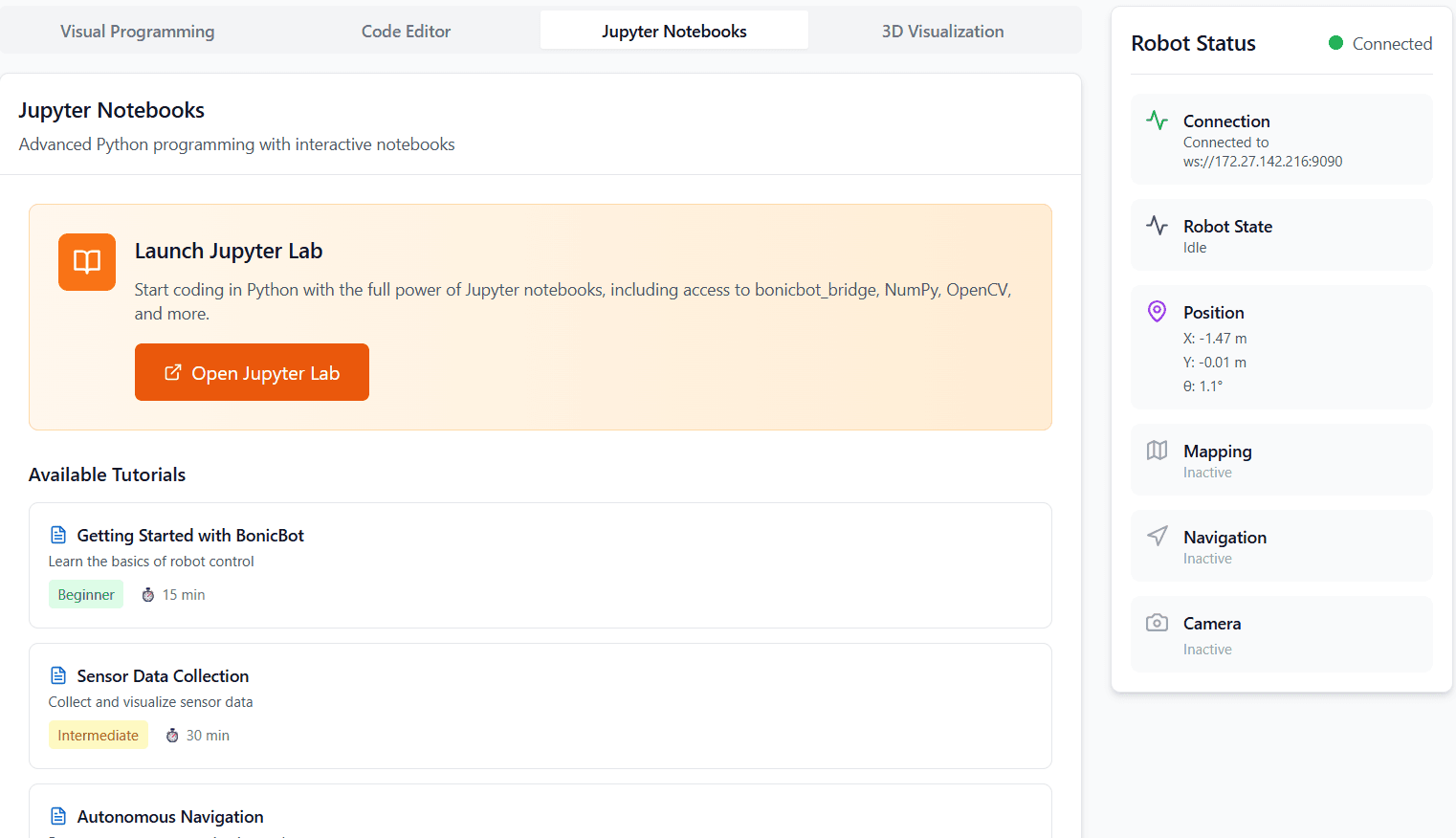Click the document icon for Getting Started with BonicBot

point(57,535)
